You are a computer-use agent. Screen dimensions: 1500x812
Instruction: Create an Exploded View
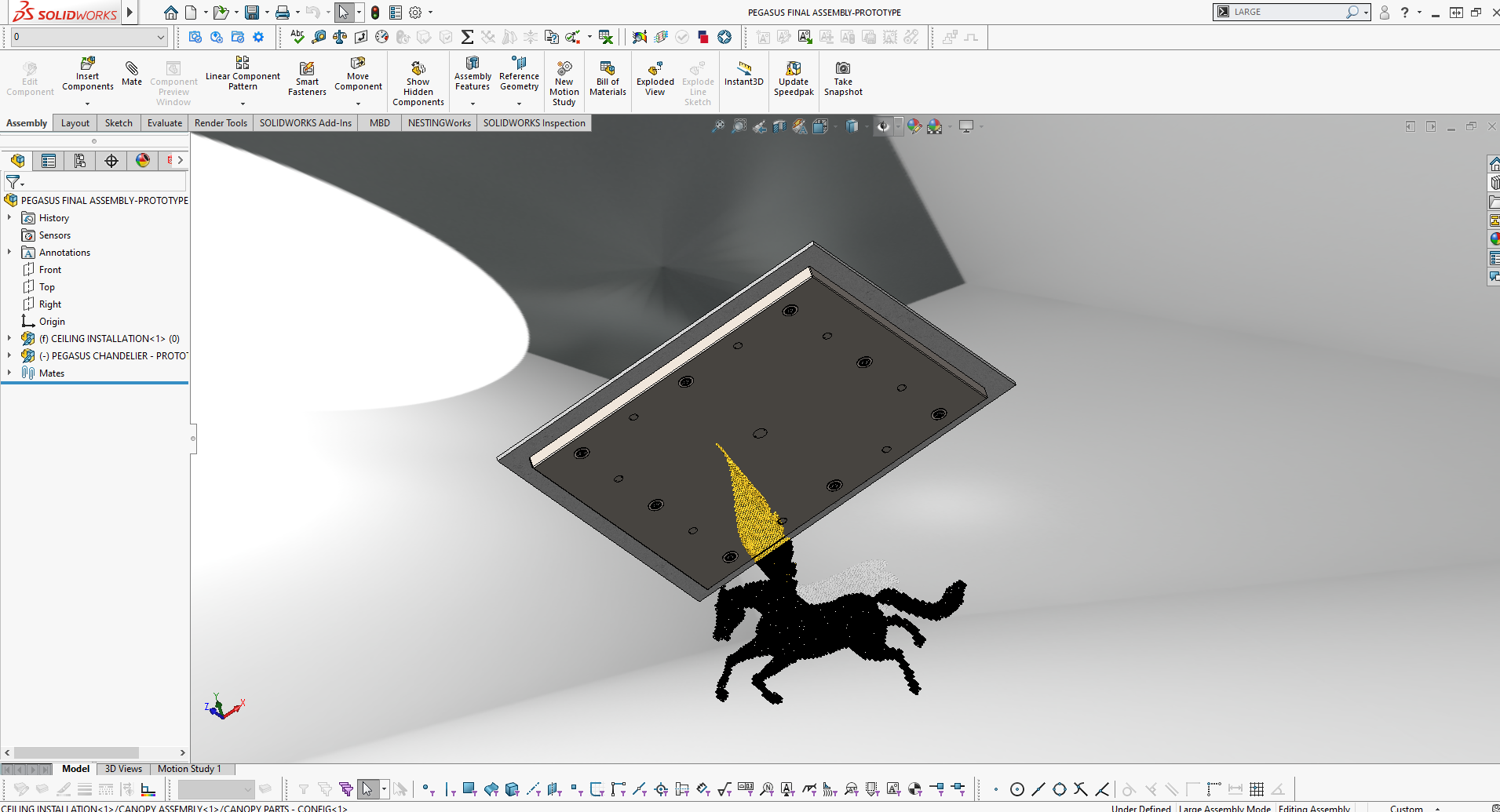(655, 78)
